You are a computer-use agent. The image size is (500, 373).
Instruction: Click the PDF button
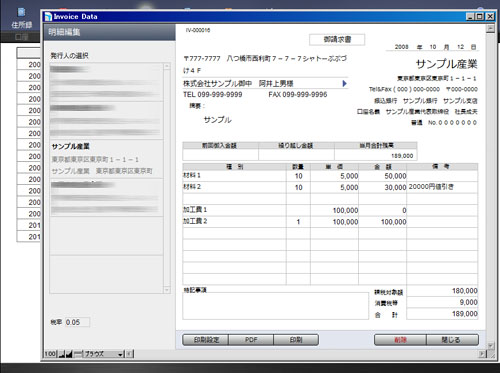pos(251,340)
